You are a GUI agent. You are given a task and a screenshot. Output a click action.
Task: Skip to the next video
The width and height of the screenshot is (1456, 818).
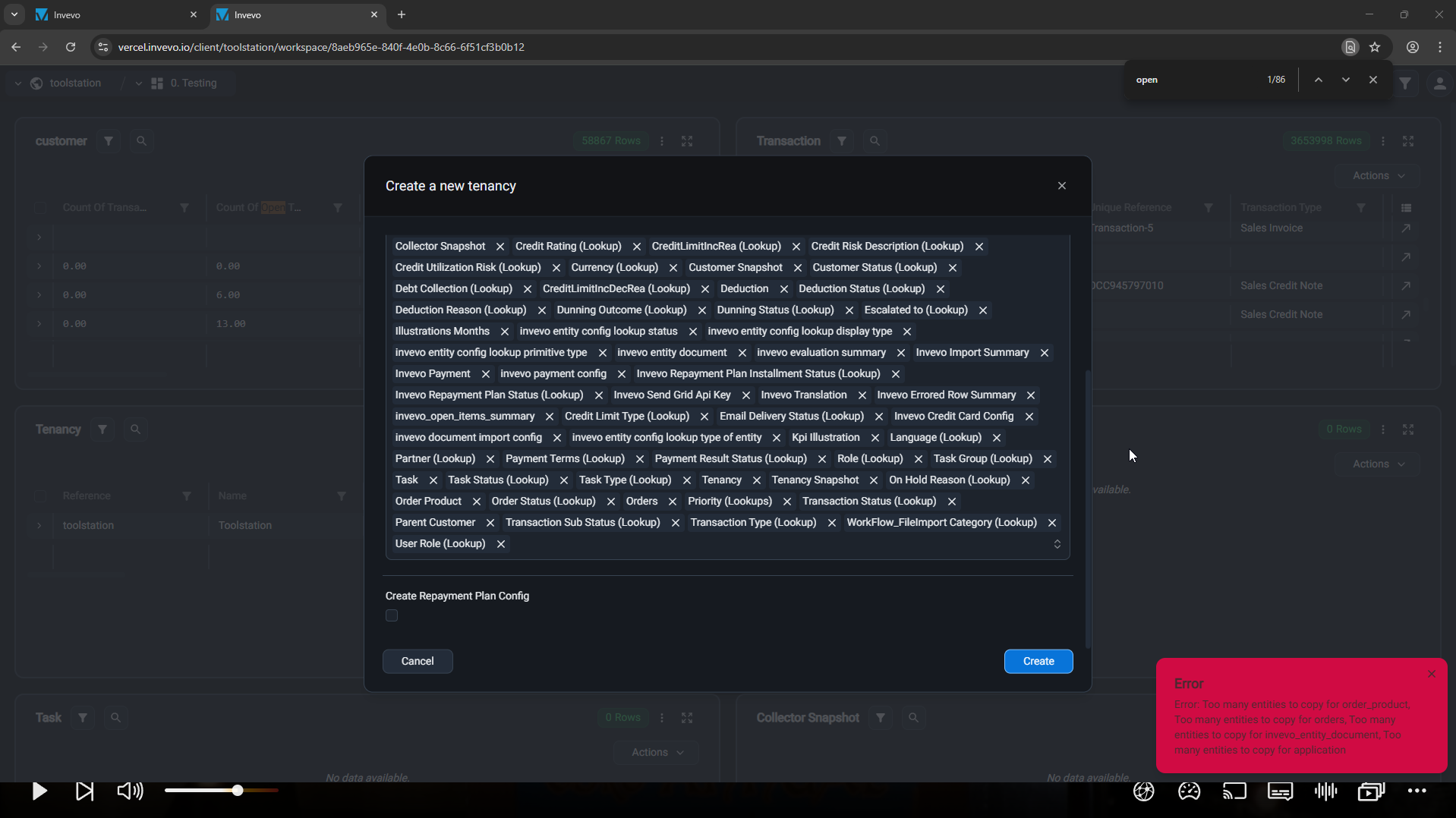click(x=85, y=791)
